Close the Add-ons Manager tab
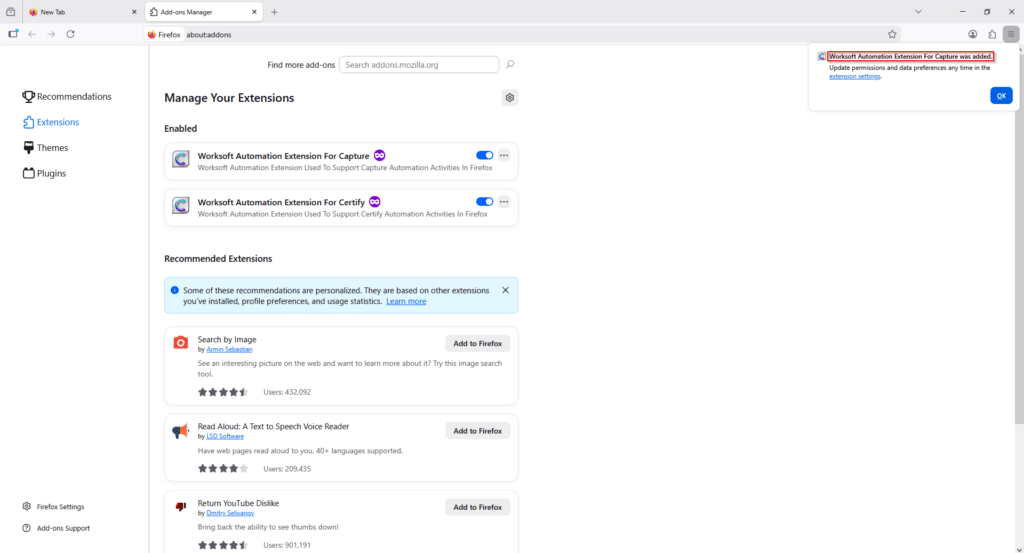Screen dimensions: 1024x553 (254, 12)
